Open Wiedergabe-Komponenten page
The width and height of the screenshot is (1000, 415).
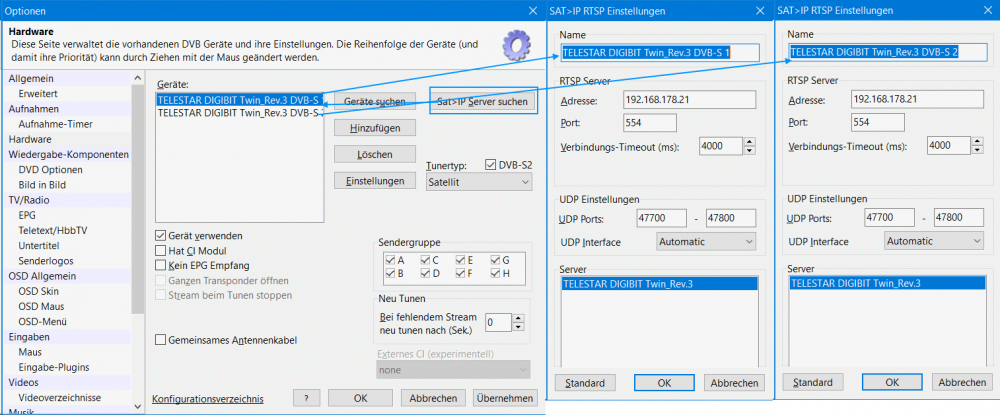(67, 154)
